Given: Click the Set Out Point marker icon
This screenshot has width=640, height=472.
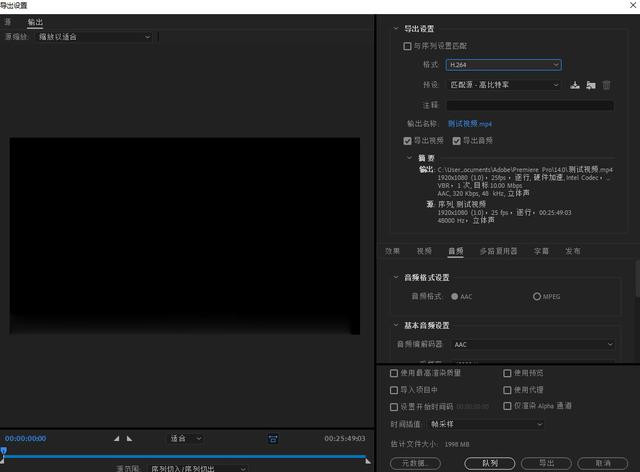Looking at the screenshot, I should tap(128, 438).
